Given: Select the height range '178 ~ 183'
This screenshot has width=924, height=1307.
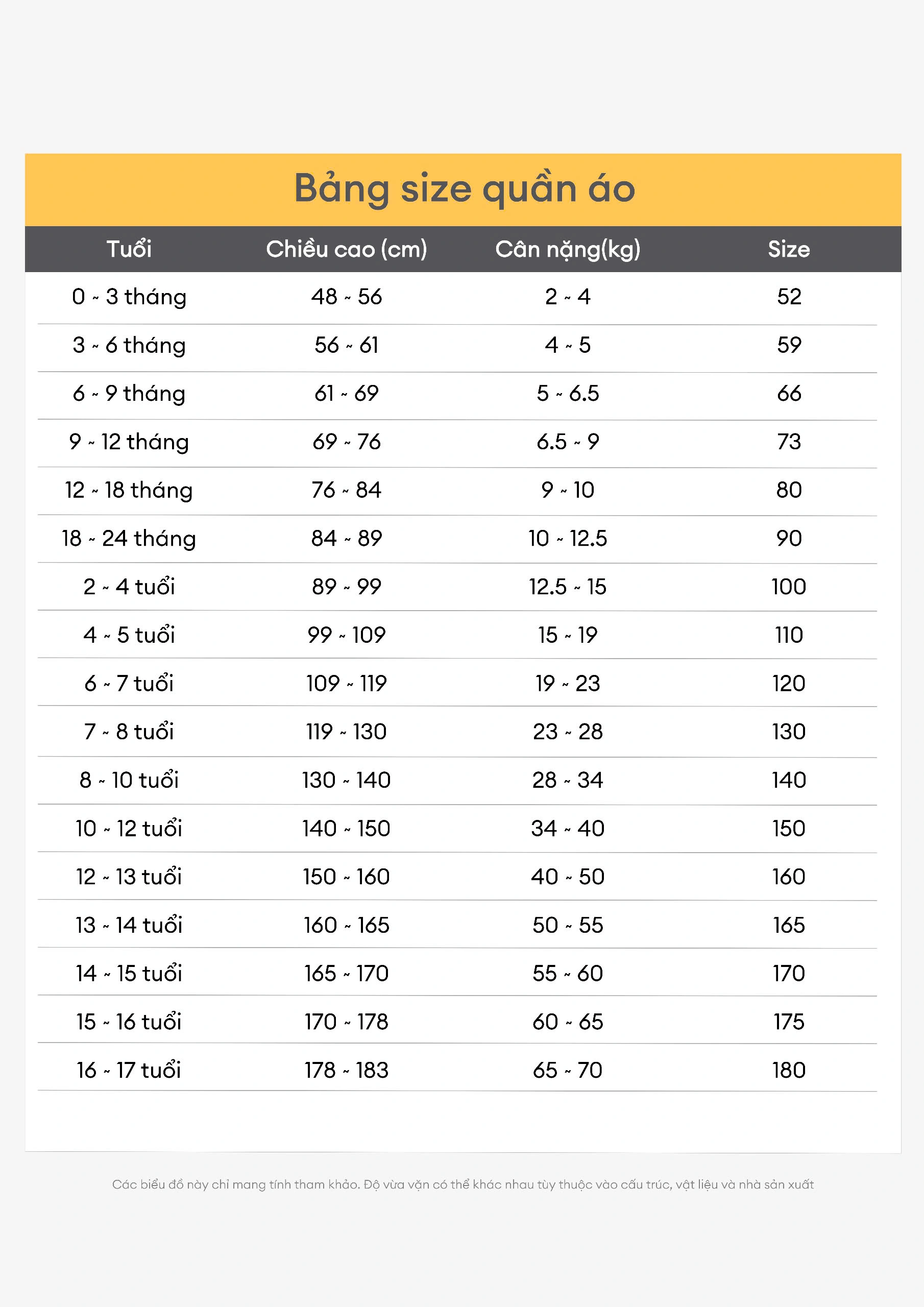Looking at the screenshot, I should [346, 1071].
